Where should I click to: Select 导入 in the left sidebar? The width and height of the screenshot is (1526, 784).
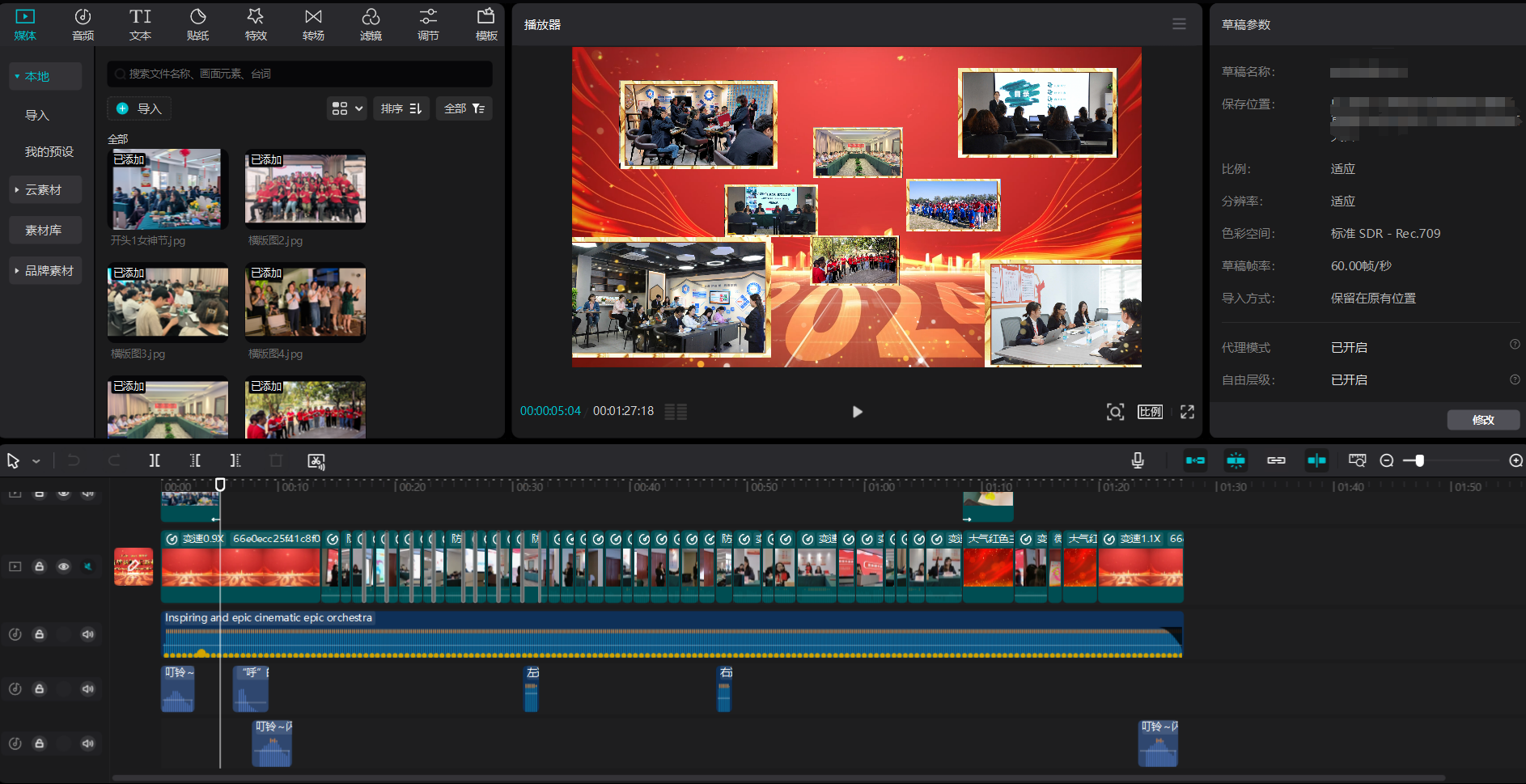(37, 115)
